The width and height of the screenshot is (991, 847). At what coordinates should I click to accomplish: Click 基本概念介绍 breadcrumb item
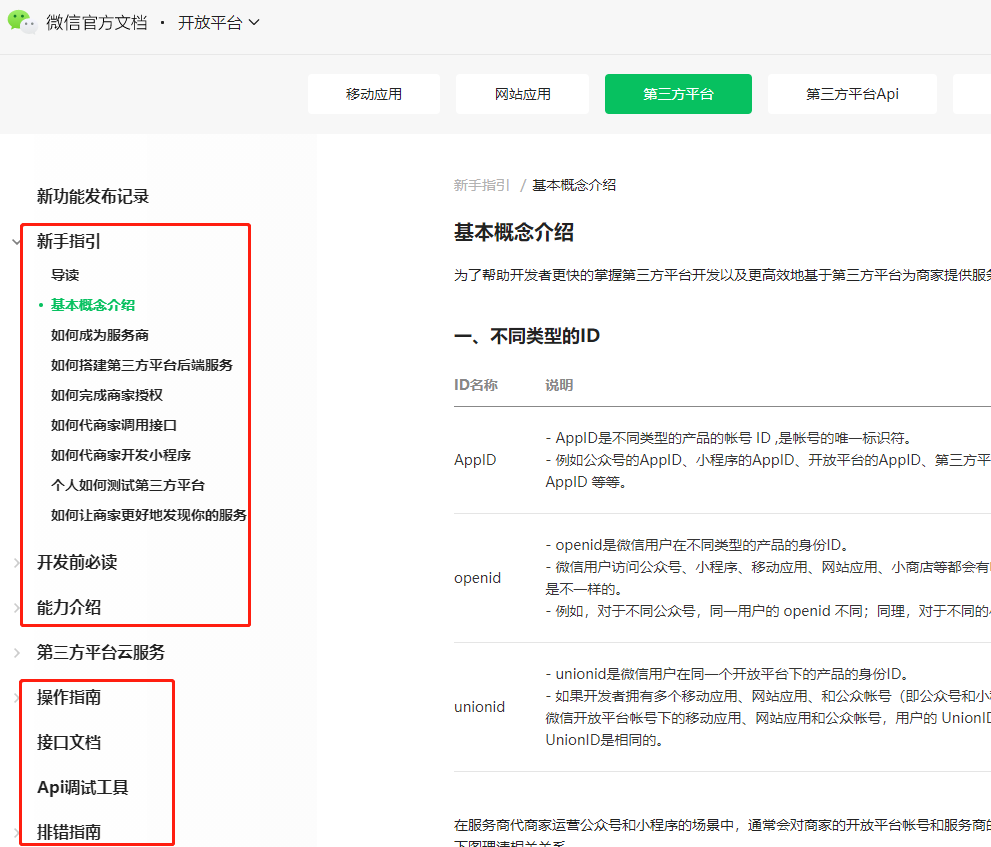[574, 185]
